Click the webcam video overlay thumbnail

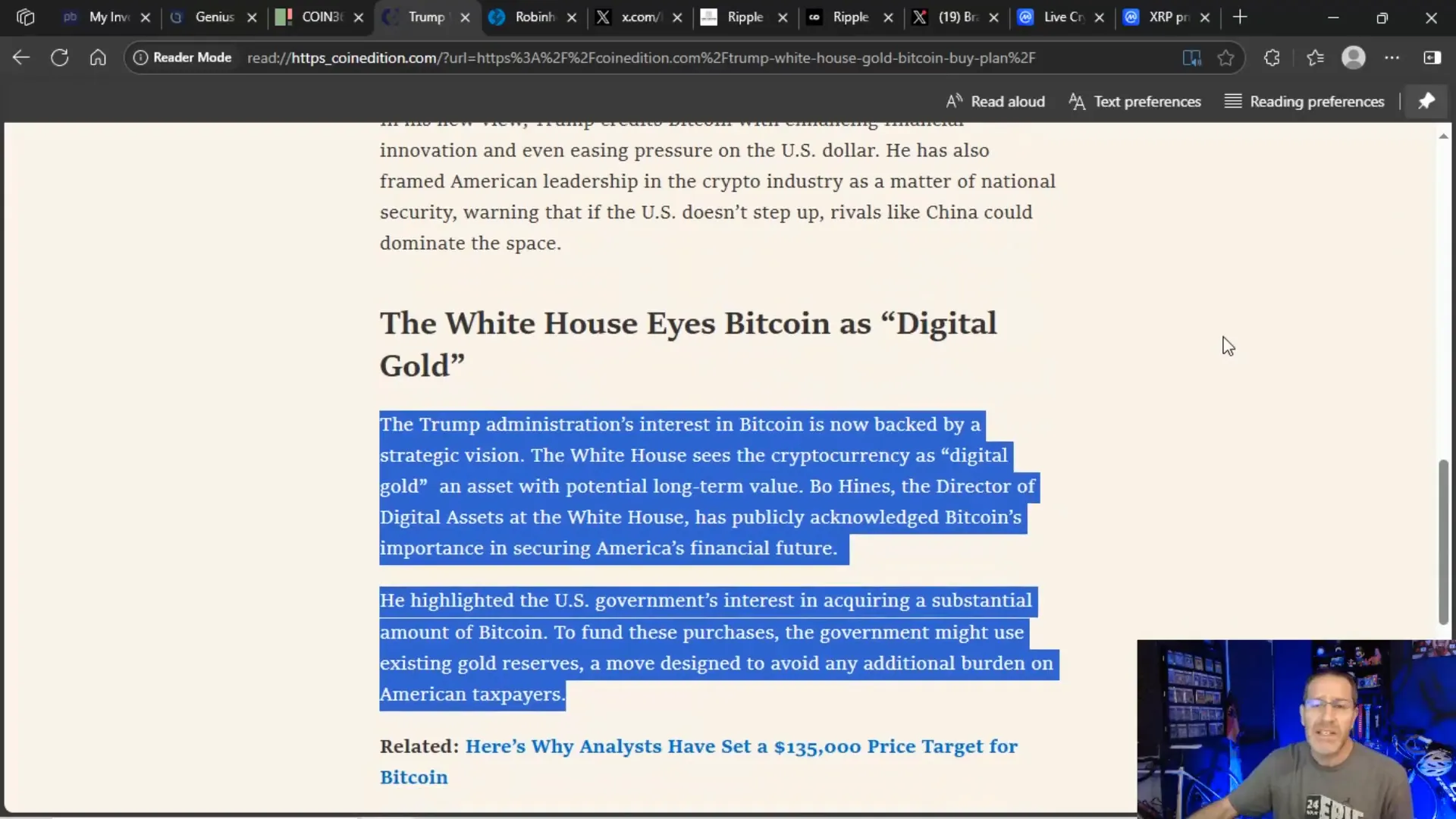(1297, 730)
